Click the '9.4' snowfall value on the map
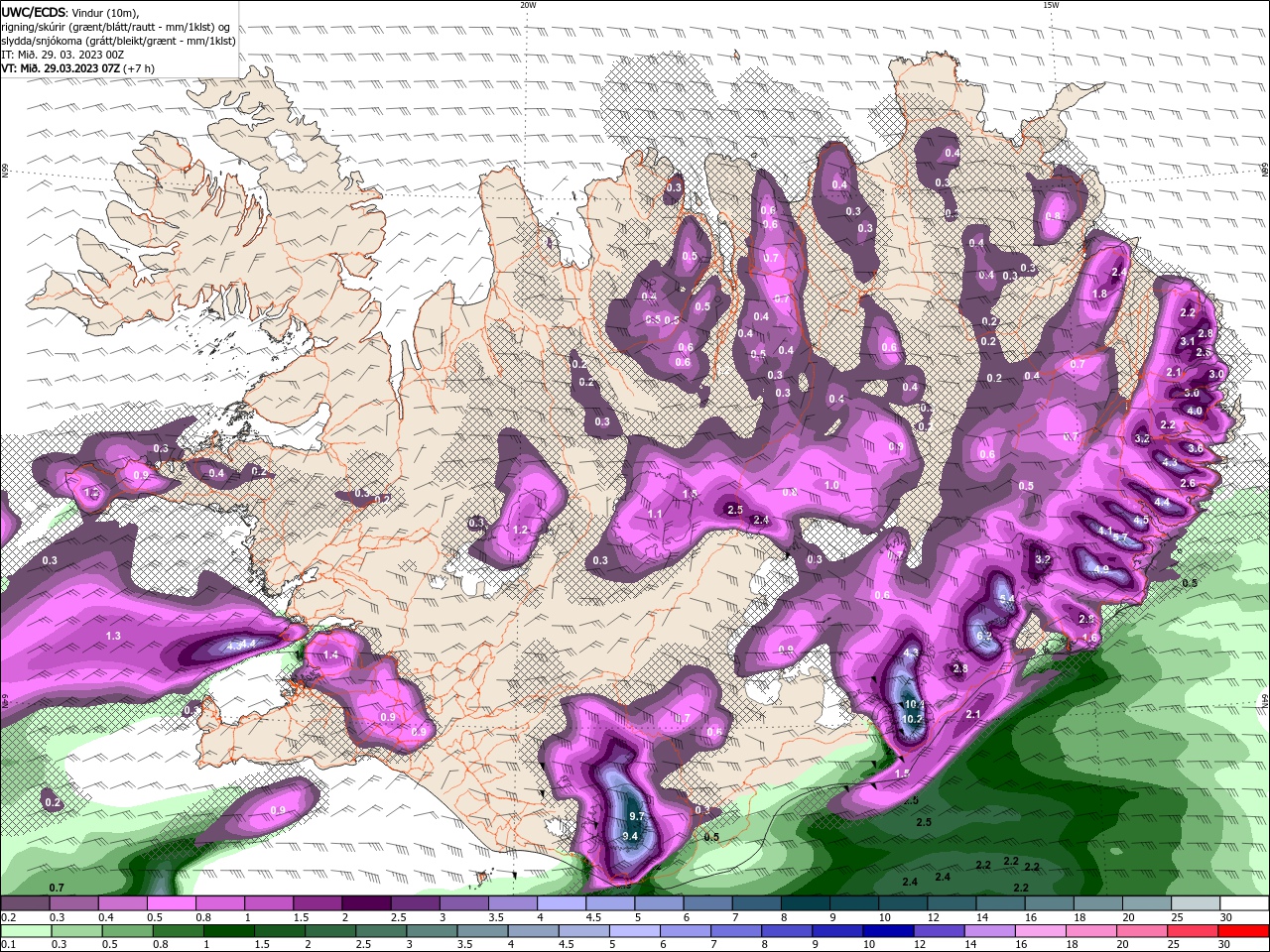Screen dimensions: 1270x952 point(629,836)
